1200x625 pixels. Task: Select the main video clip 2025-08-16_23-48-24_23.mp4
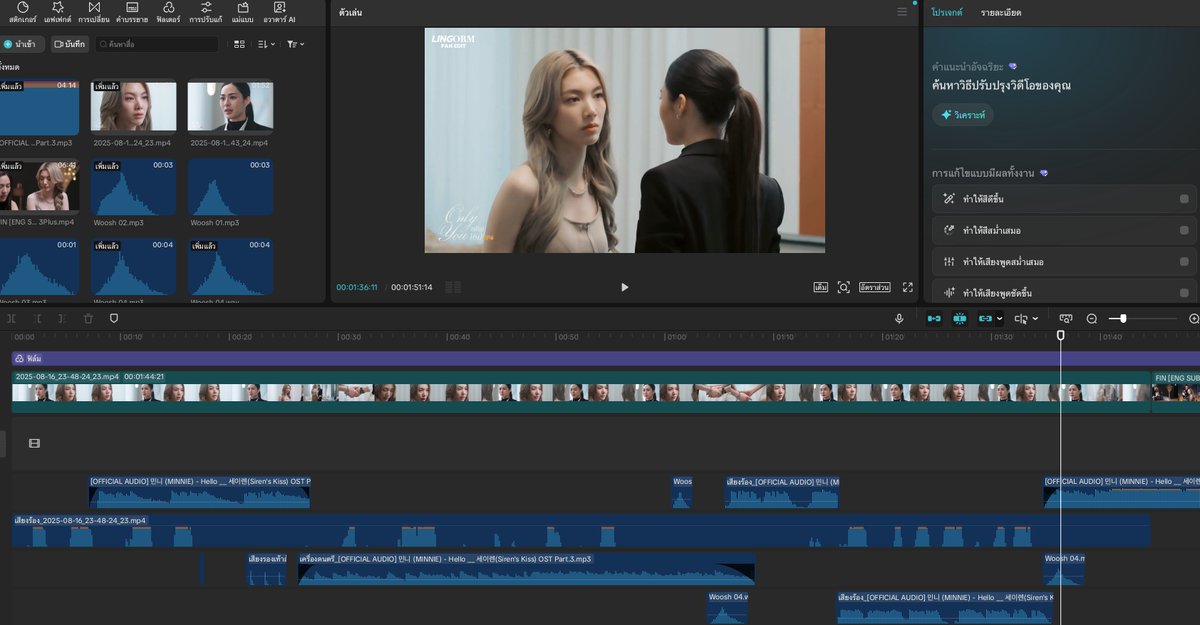click(581, 392)
